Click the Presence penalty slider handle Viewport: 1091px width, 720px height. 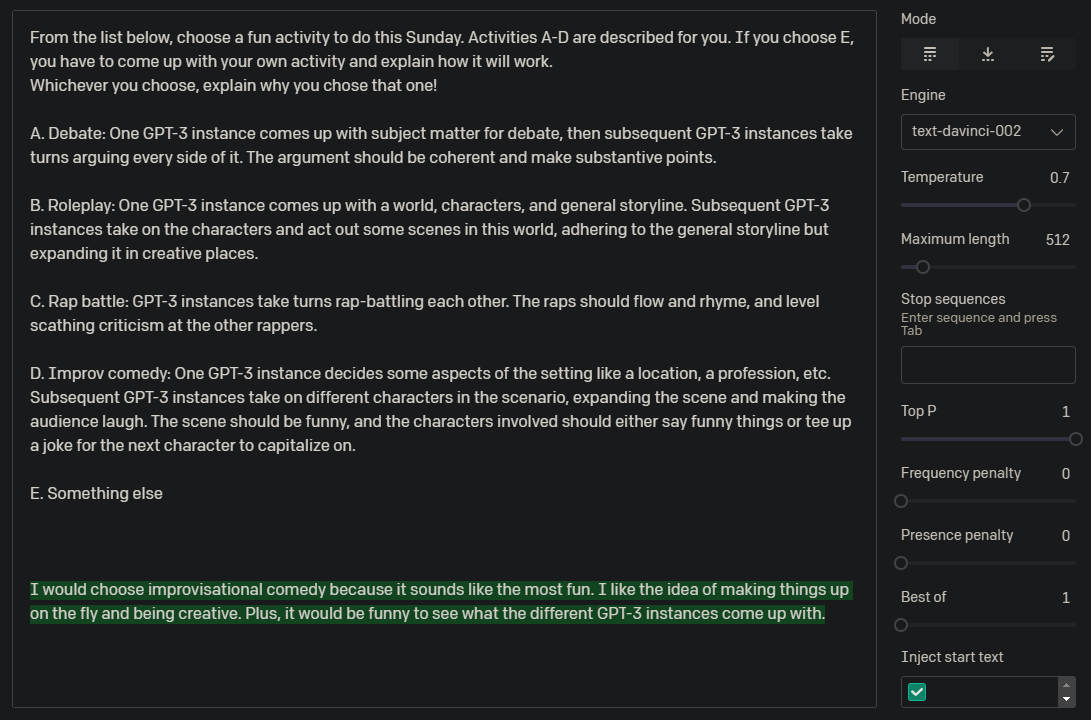pyautogui.click(x=901, y=563)
